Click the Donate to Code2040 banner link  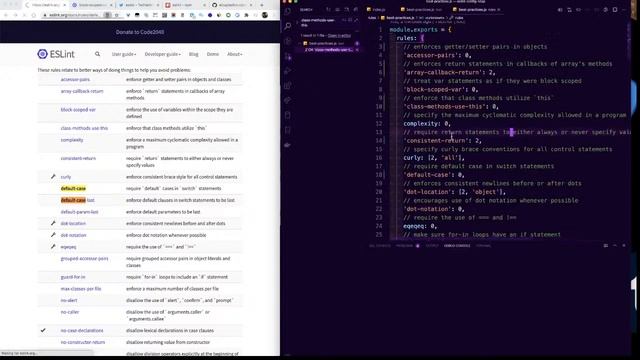point(140,32)
